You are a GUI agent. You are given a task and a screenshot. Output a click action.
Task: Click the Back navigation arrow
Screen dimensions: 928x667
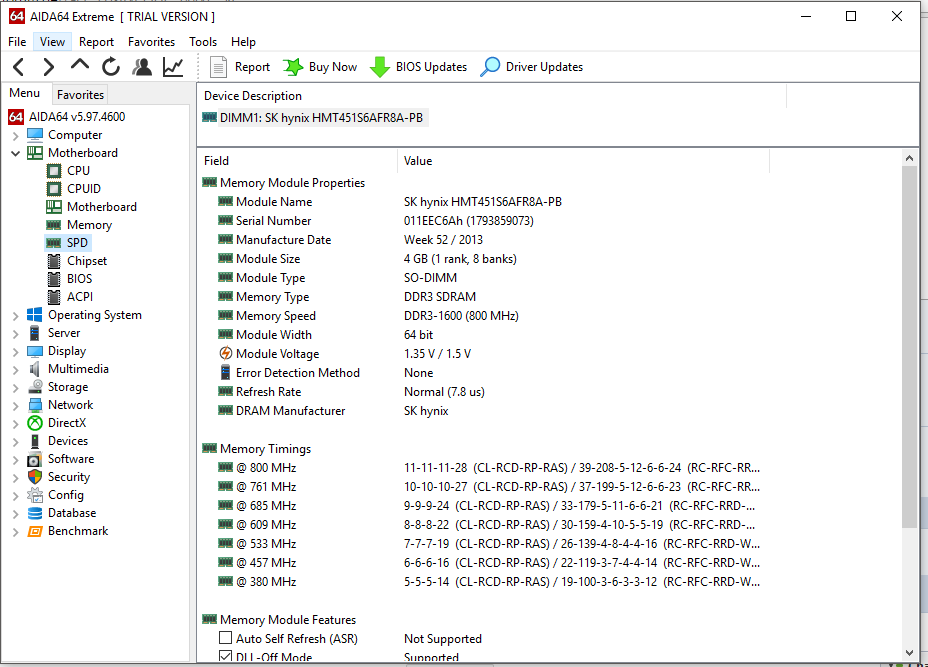(x=18, y=67)
